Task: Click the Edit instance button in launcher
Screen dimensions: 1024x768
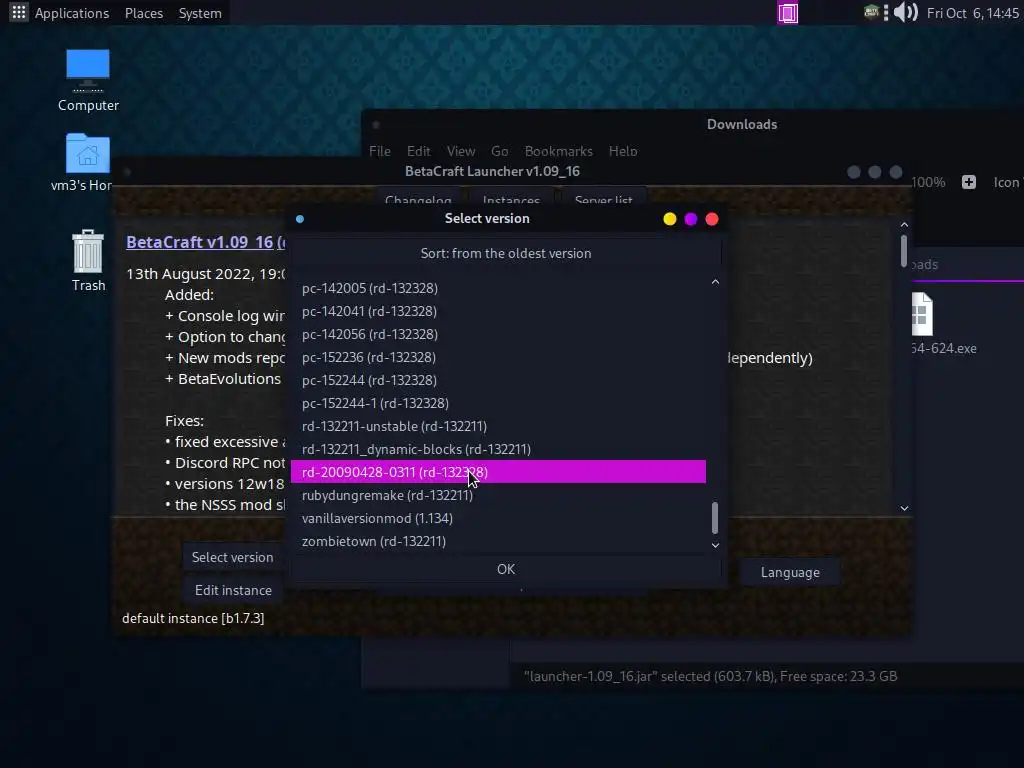Action: point(233,590)
